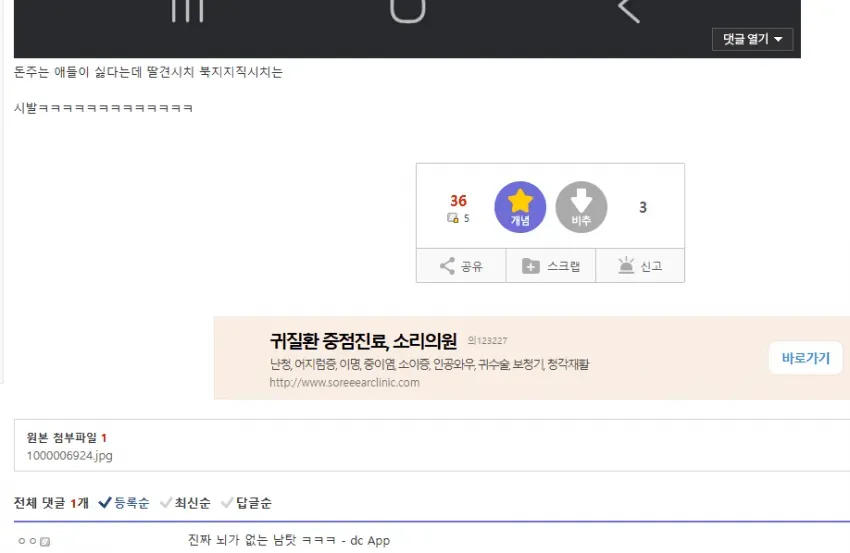
Task: Report the post via 신고 button
Action: (640, 266)
